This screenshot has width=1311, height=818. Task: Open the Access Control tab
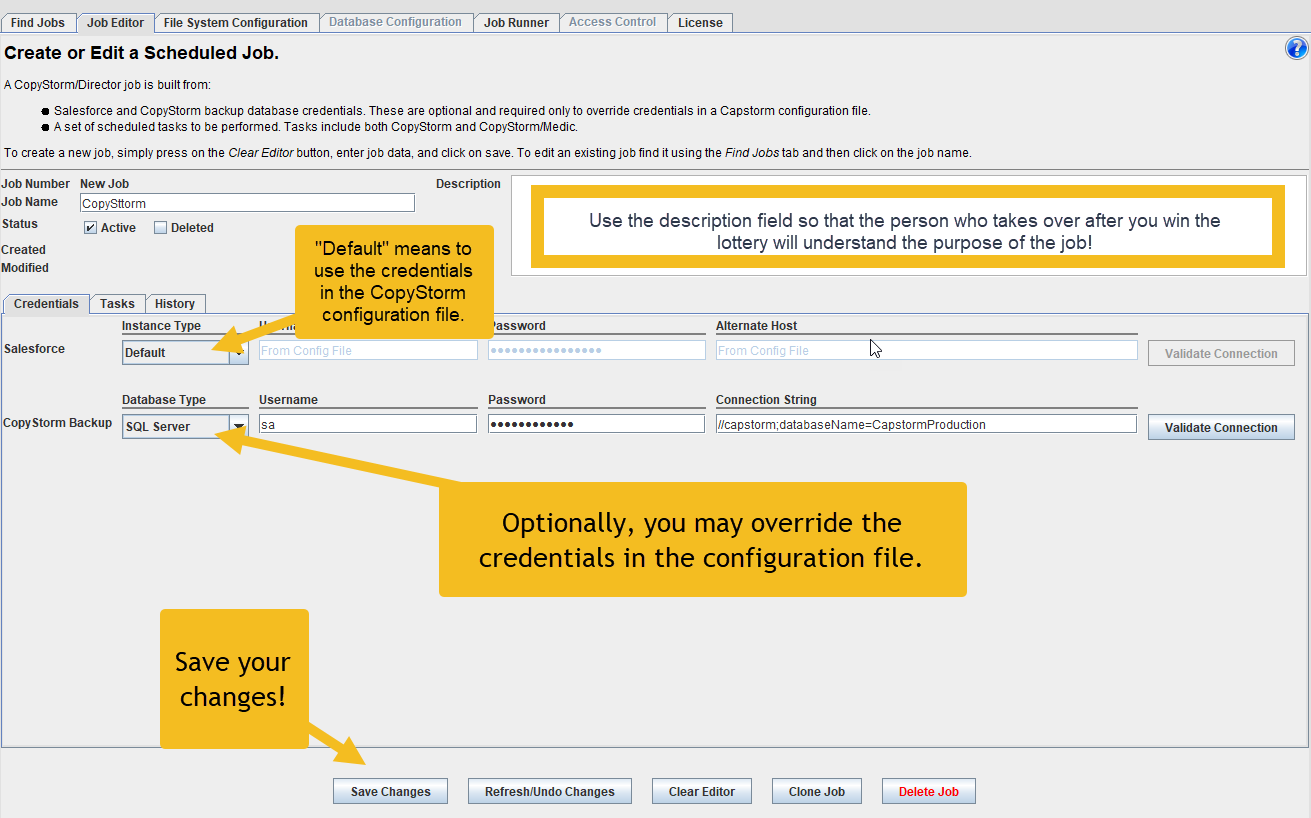click(x=612, y=22)
